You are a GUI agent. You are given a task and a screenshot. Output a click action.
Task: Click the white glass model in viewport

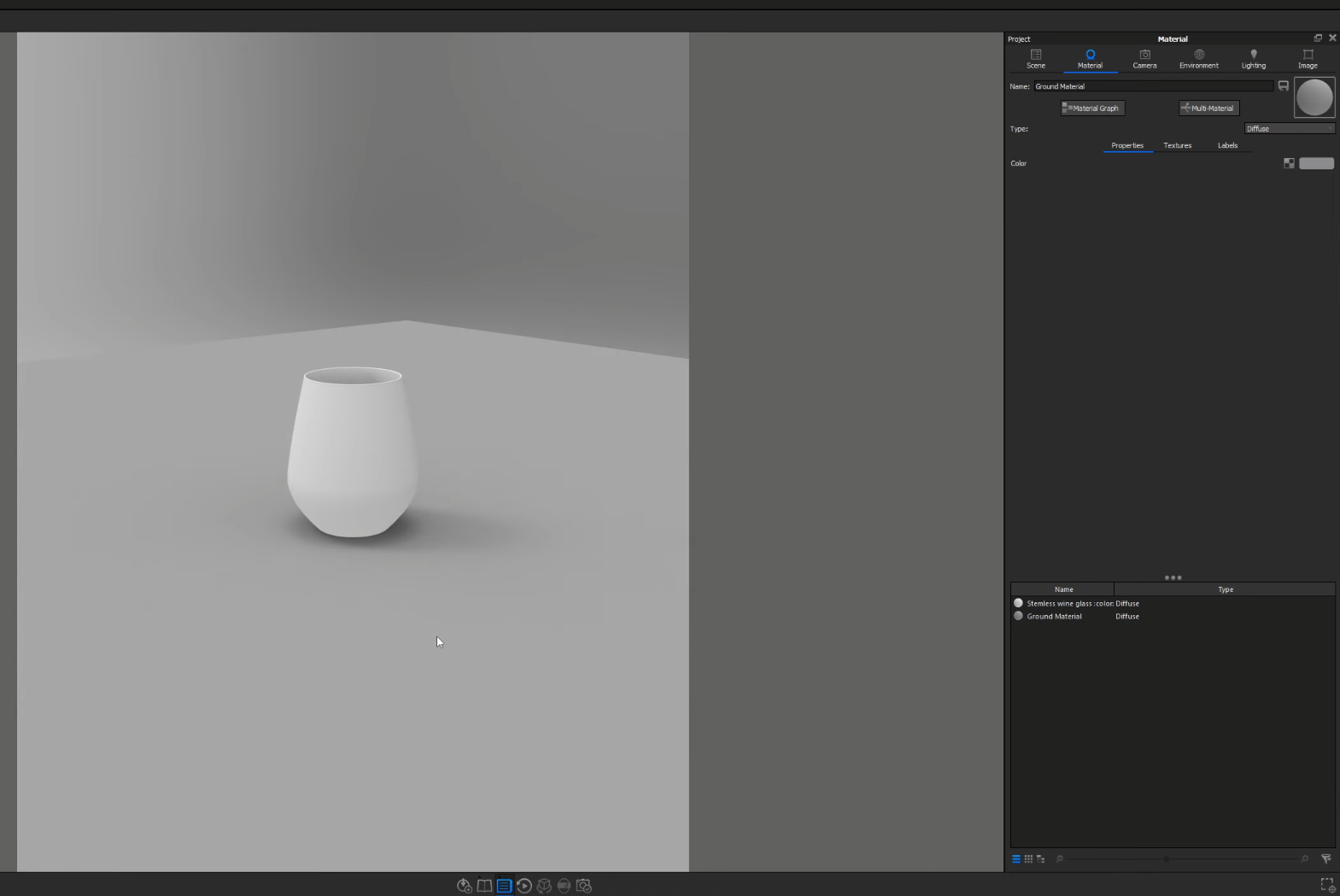click(x=353, y=453)
